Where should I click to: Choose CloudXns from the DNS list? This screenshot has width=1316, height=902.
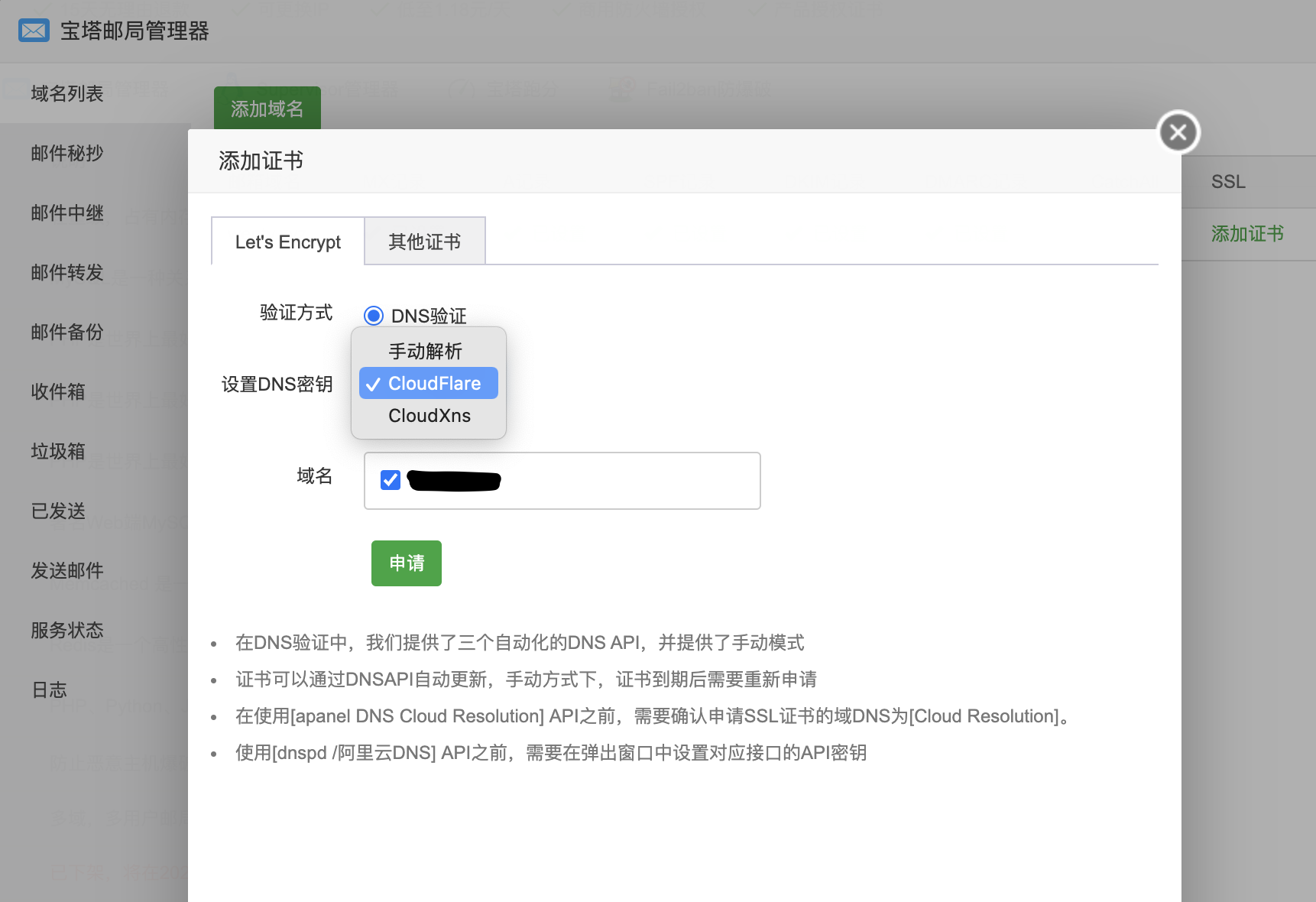tap(429, 415)
